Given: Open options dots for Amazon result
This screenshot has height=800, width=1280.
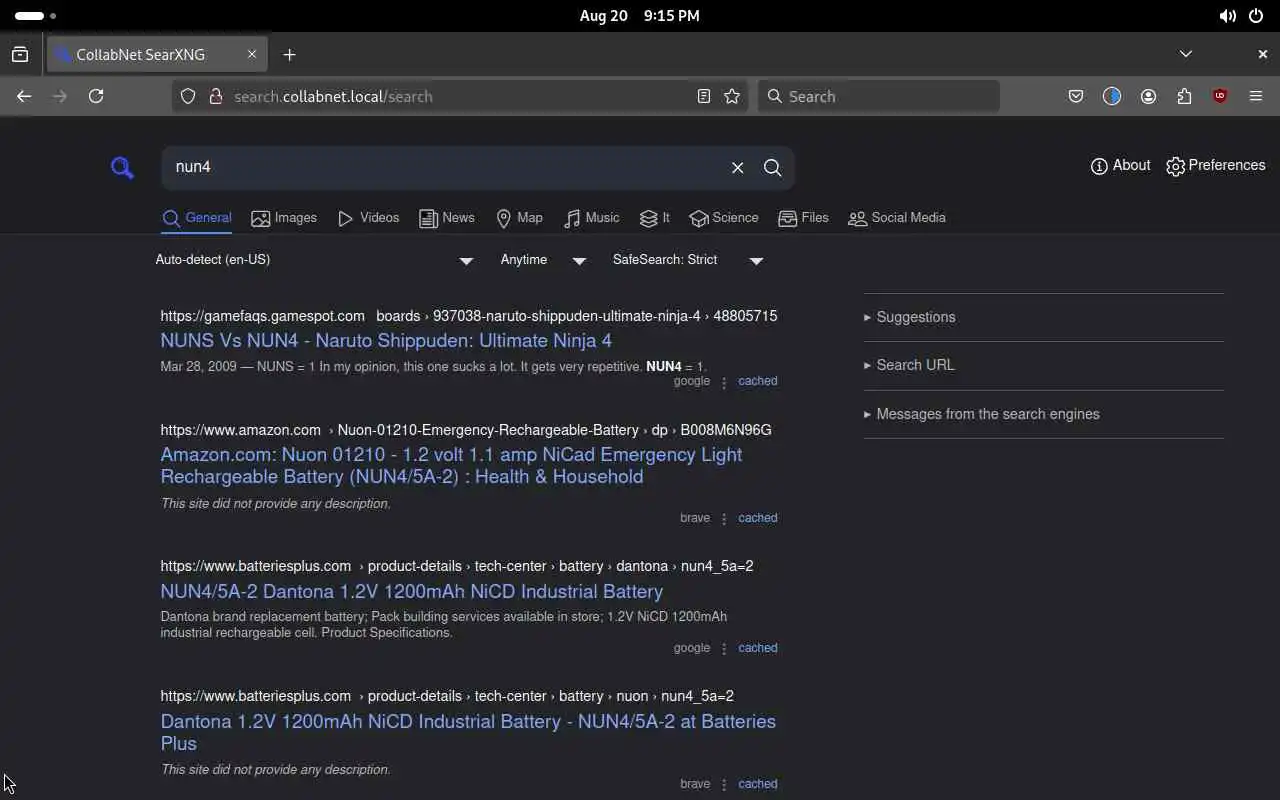Looking at the screenshot, I should tap(724, 519).
